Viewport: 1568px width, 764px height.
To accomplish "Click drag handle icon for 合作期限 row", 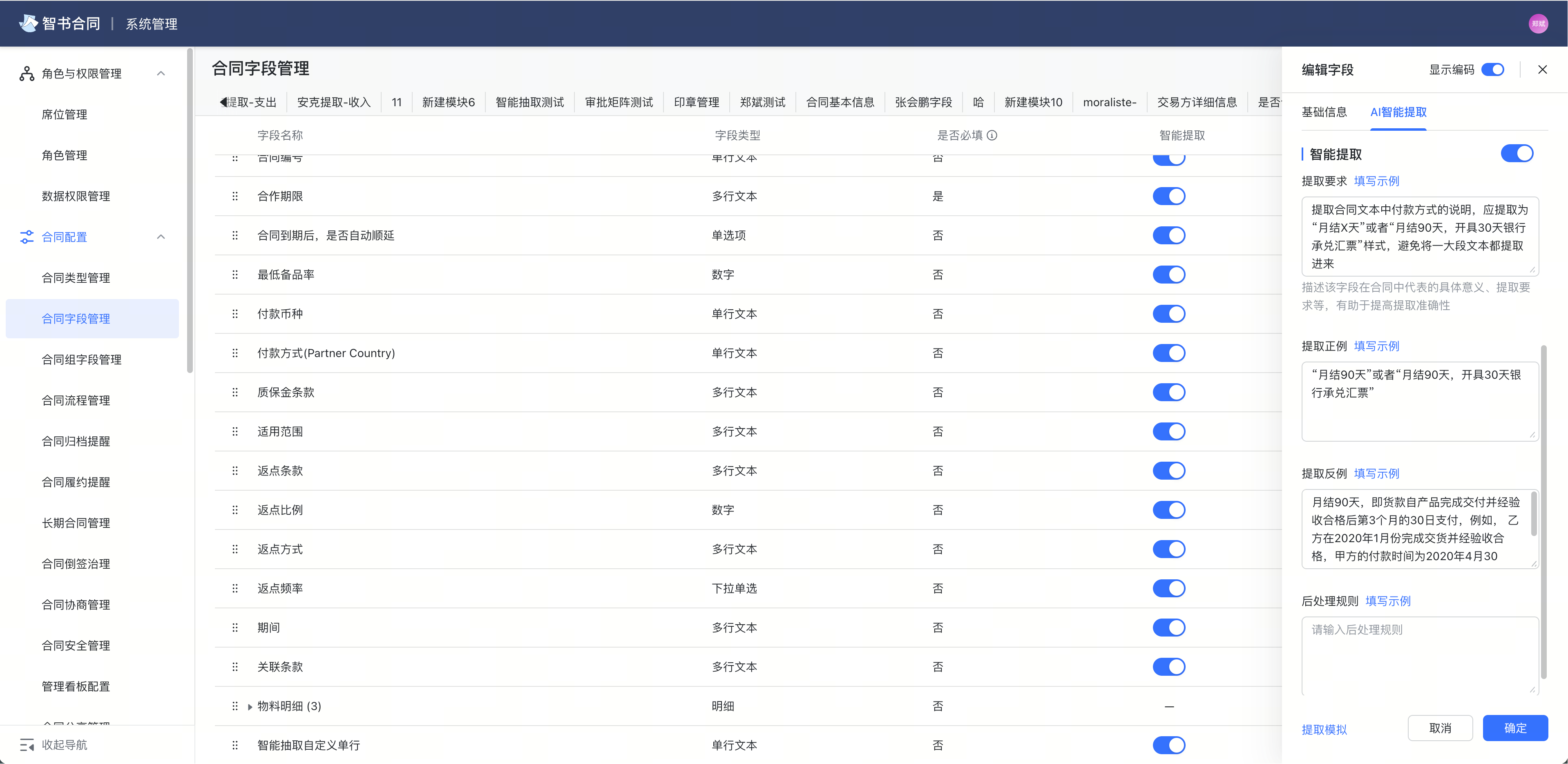I will click(235, 196).
